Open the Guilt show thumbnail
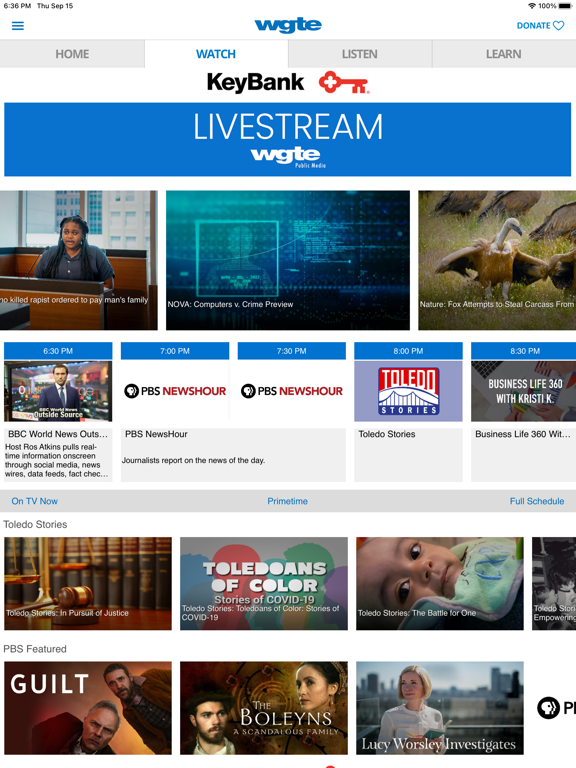Viewport: 576px width, 768px height. point(88,708)
